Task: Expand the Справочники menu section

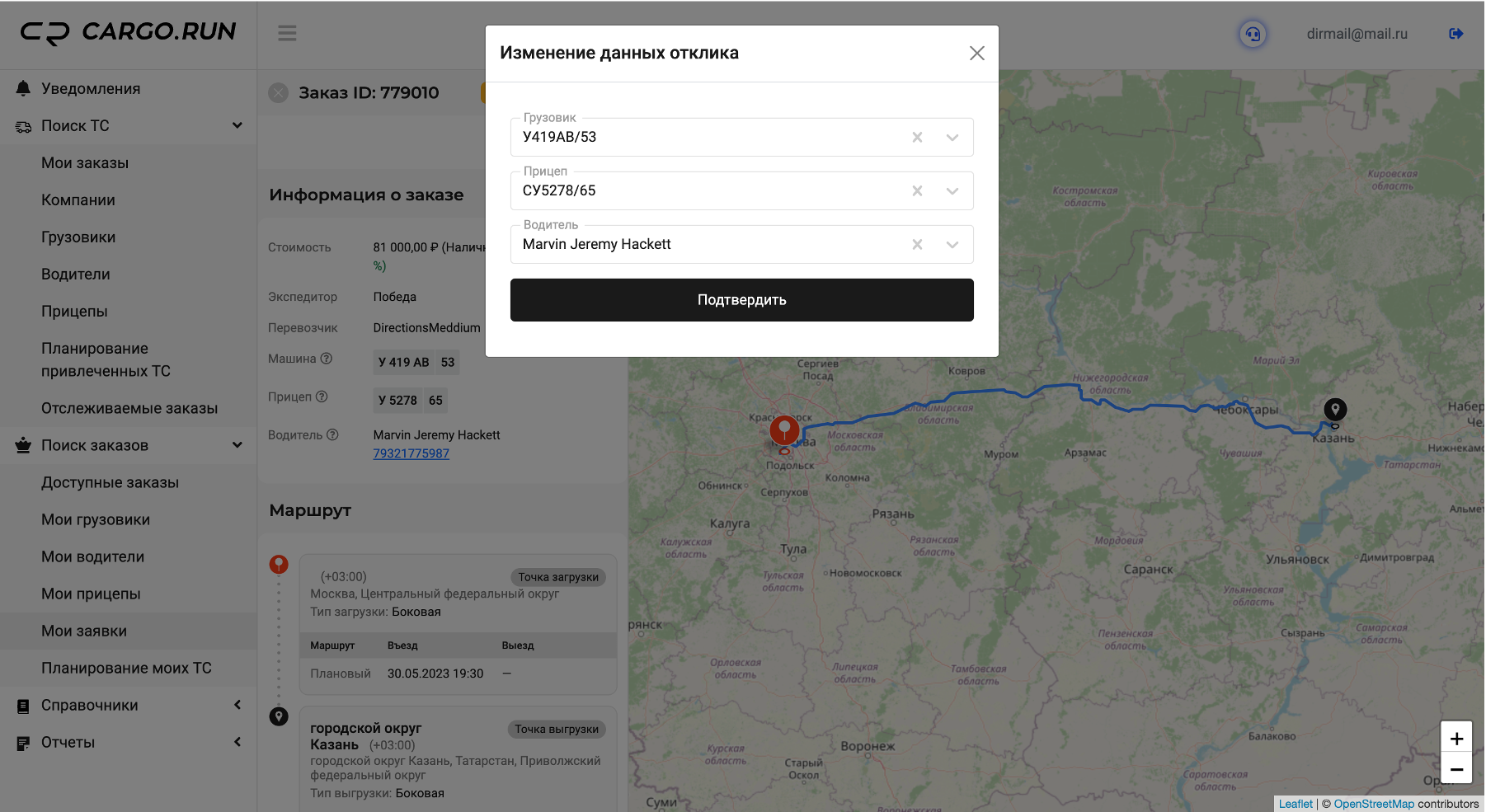Action: click(237, 705)
